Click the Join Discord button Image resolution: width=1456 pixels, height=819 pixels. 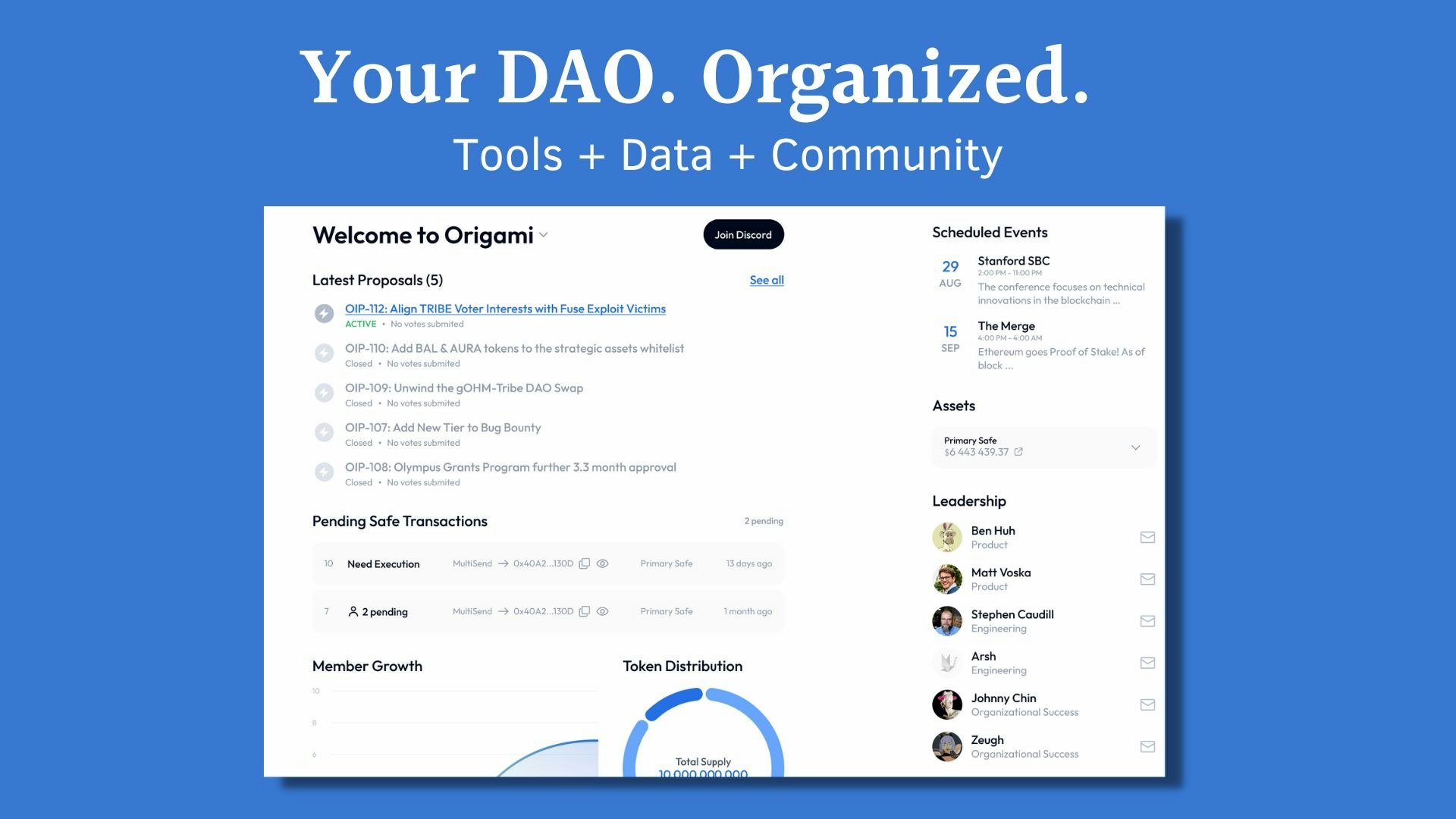coord(743,235)
